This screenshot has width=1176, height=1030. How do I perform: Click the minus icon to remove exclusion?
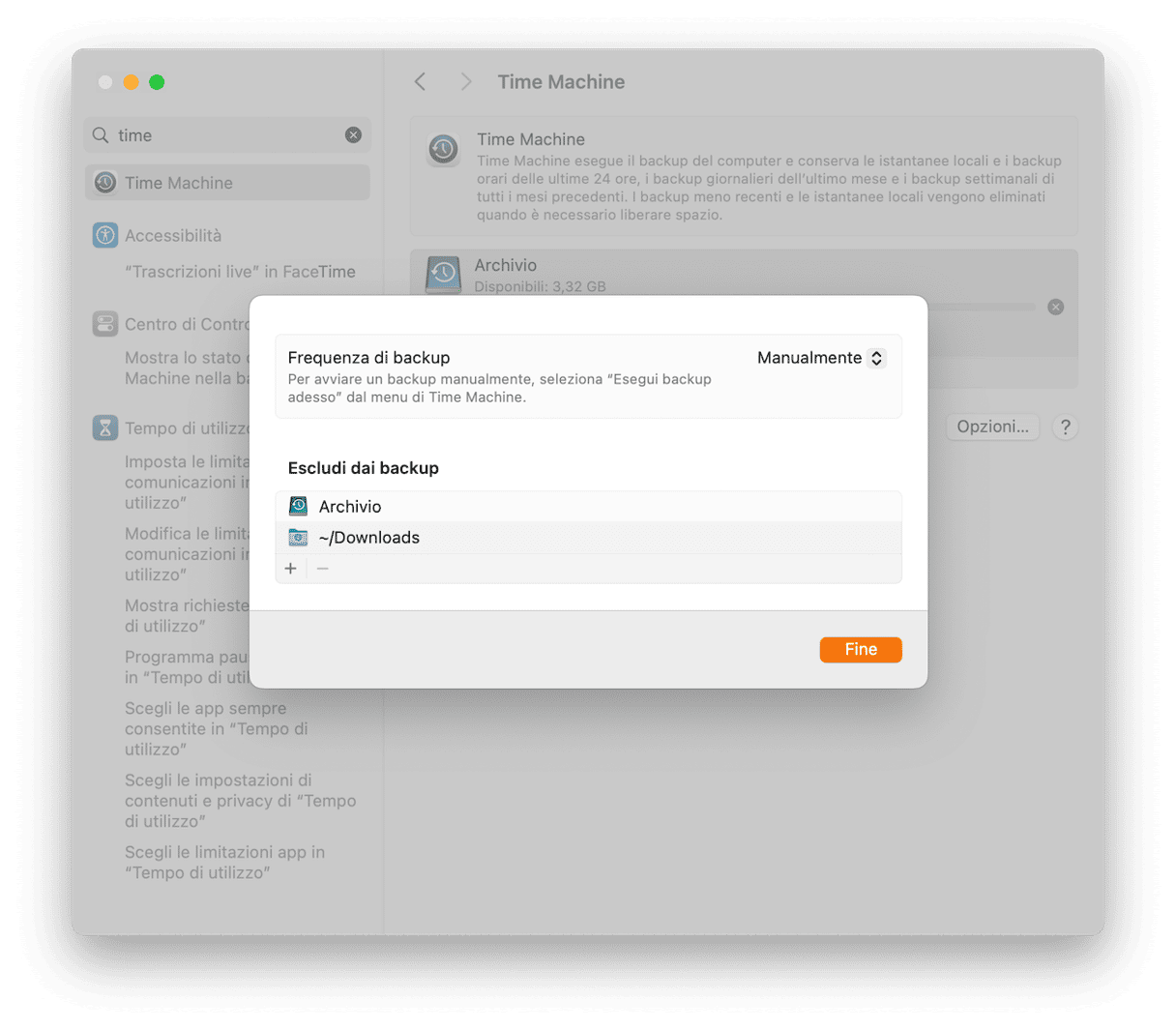(323, 569)
